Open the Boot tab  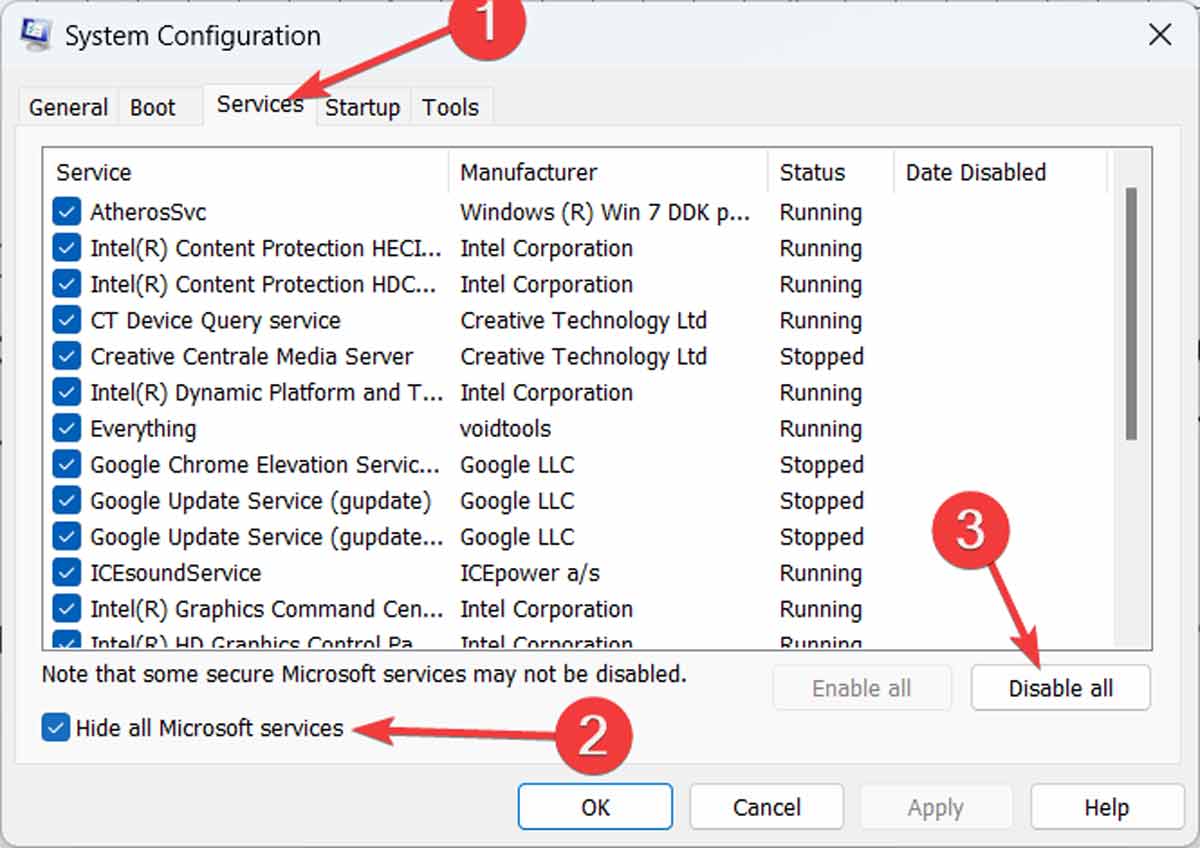[x=154, y=106]
